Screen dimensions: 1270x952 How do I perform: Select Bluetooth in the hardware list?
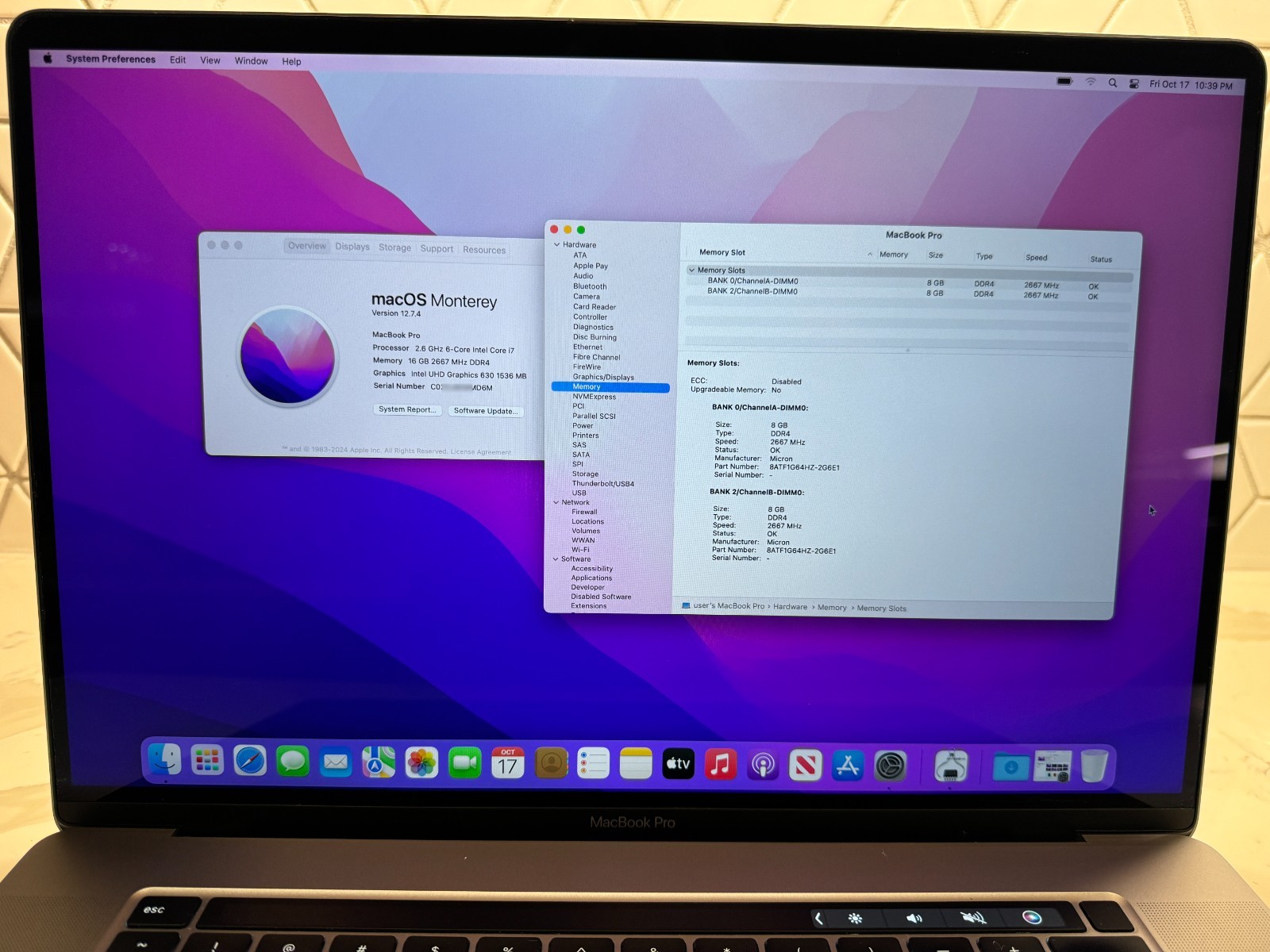point(590,286)
